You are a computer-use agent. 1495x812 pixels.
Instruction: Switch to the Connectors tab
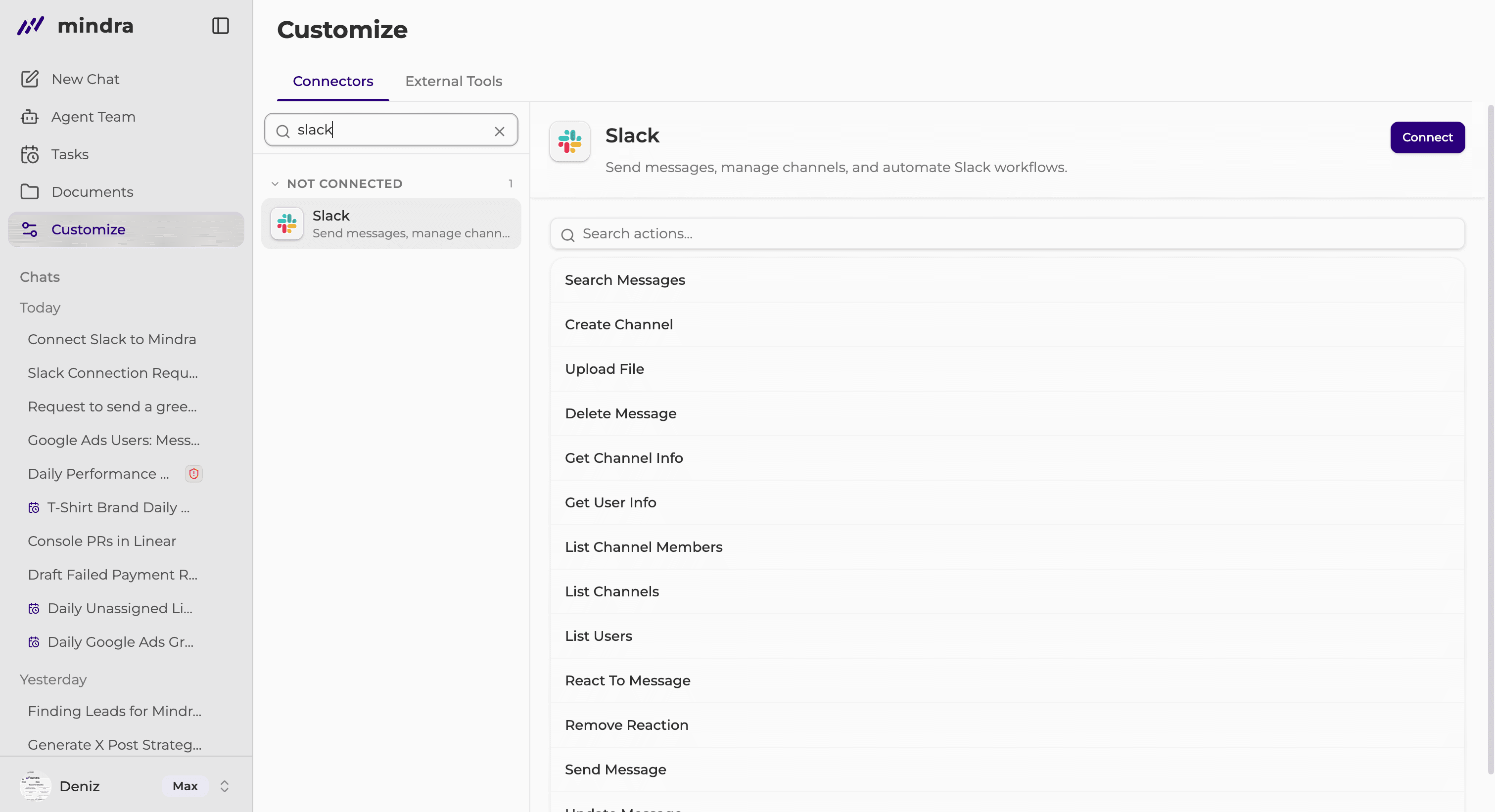click(x=333, y=81)
